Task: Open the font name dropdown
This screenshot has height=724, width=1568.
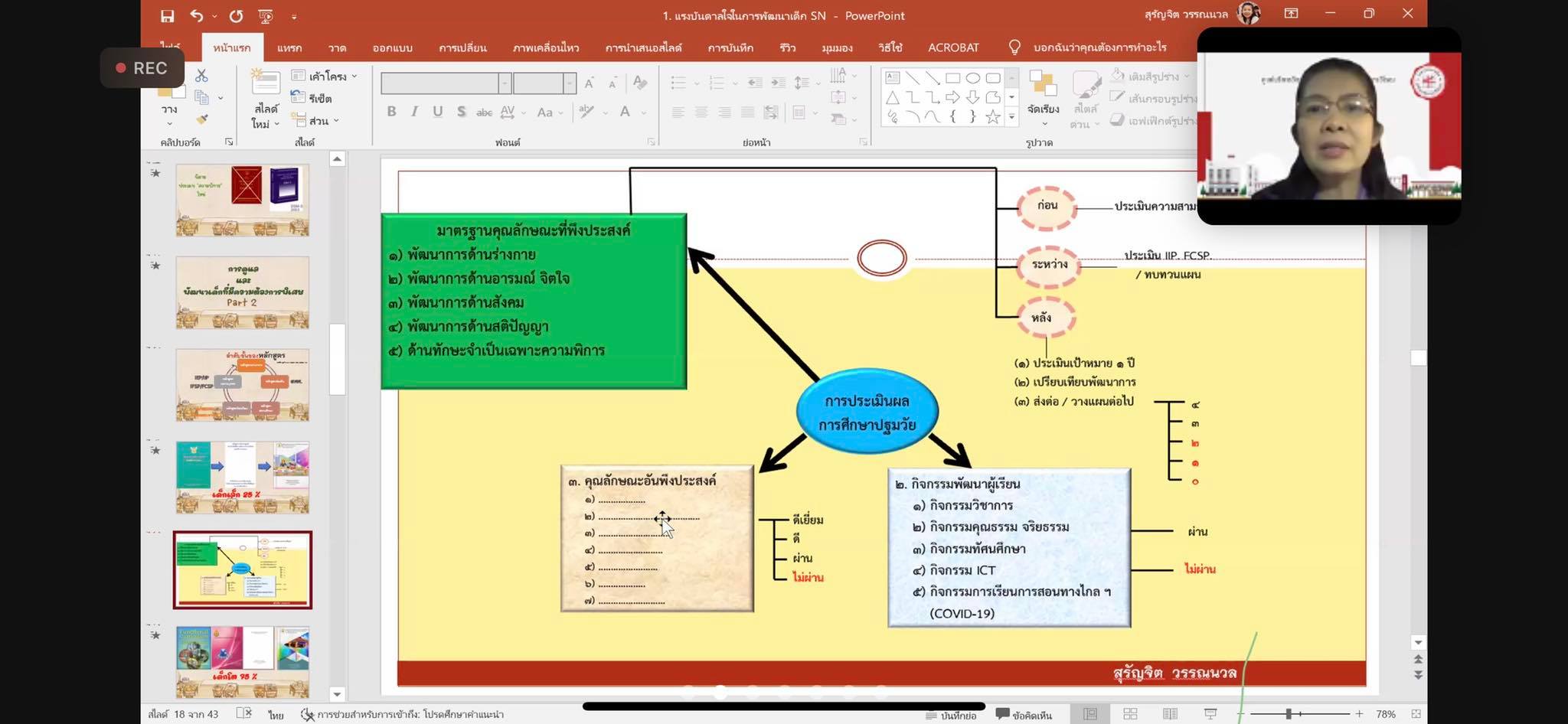Action: [505, 83]
